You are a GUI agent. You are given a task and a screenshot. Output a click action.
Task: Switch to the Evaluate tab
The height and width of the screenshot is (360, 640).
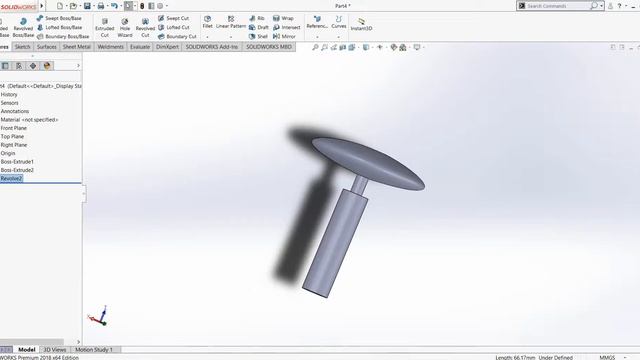pos(140,47)
